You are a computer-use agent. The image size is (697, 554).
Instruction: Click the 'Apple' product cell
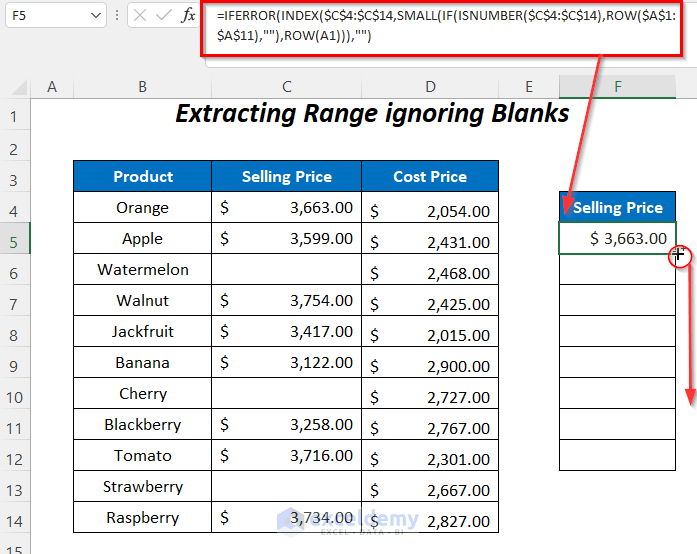point(142,239)
